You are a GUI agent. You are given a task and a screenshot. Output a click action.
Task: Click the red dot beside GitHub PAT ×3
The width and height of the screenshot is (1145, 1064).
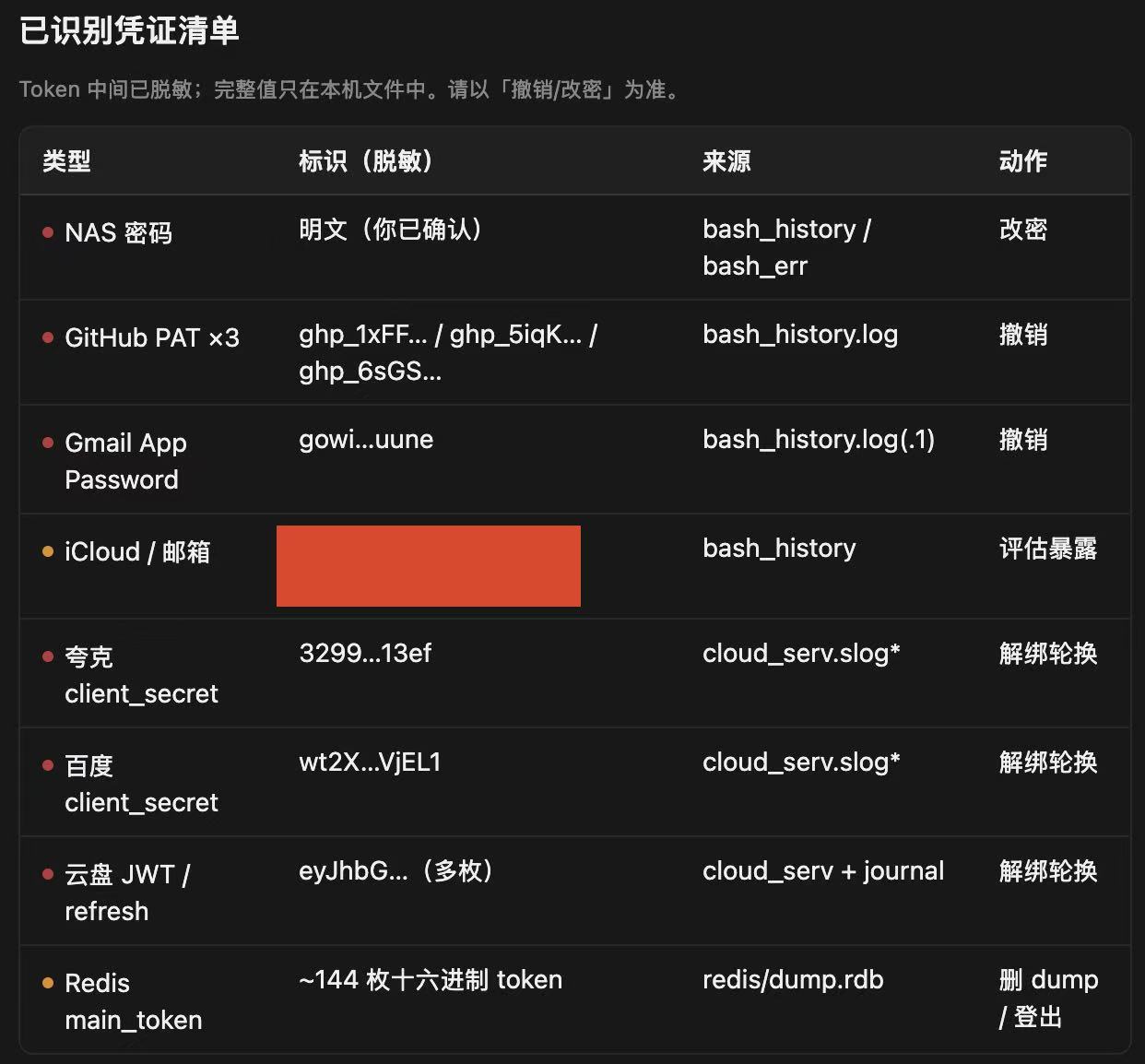pyautogui.click(x=48, y=337)
